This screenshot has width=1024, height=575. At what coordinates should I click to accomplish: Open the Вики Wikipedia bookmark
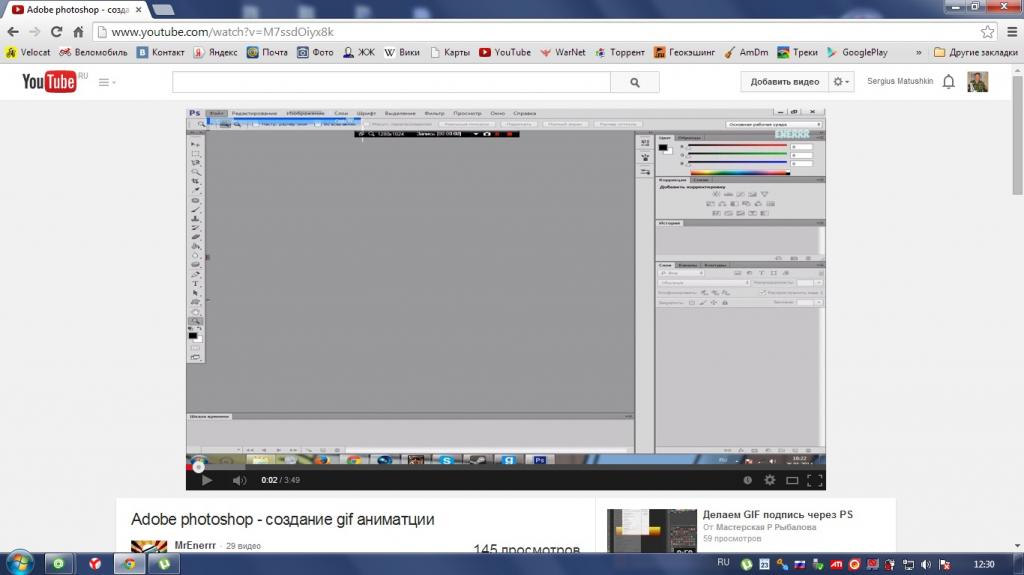402,52
